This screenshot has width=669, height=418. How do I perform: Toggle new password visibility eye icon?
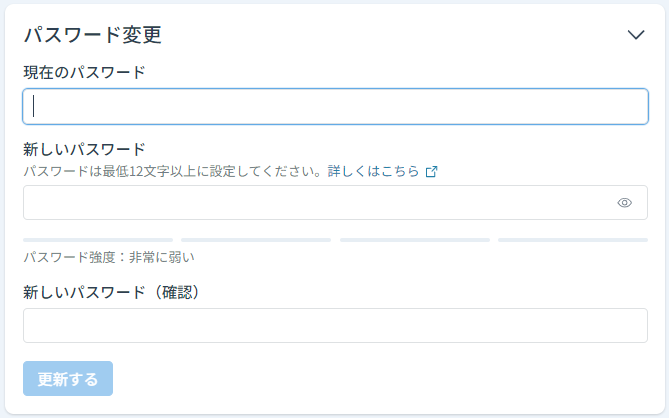(624, 203)
